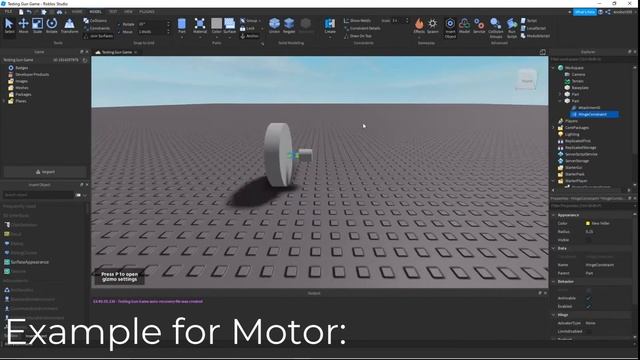Open the Service insertion tool
The height and width of the screenshot is (360, 640).
click(x=479, y=25)
